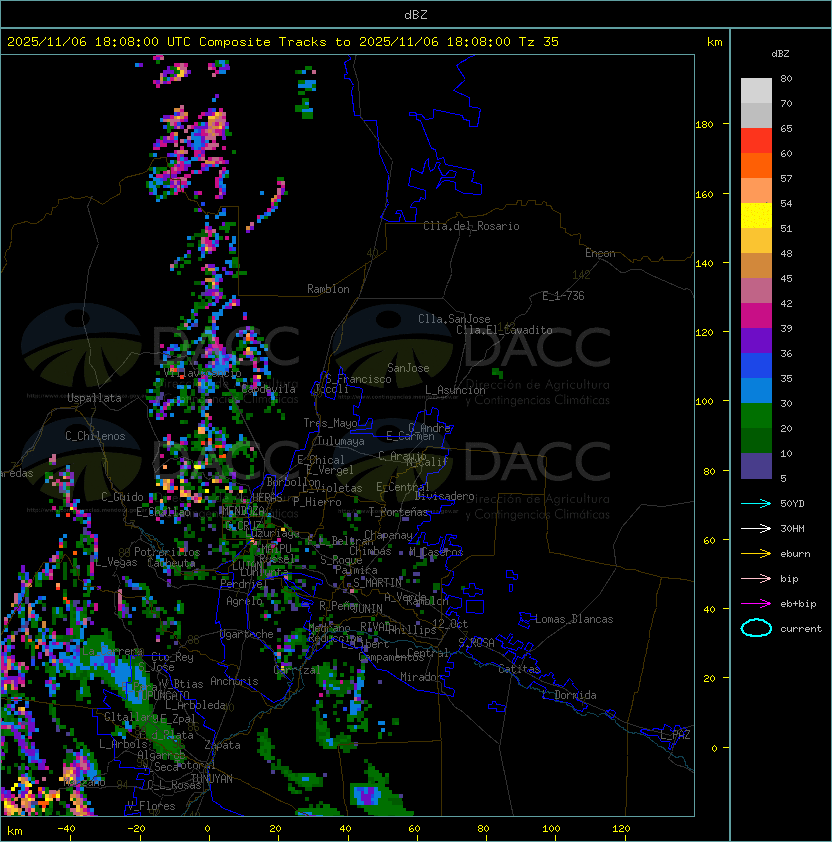Select the light gray 80 dBZ swatch

pyautogui.click(x=756, y=90)
